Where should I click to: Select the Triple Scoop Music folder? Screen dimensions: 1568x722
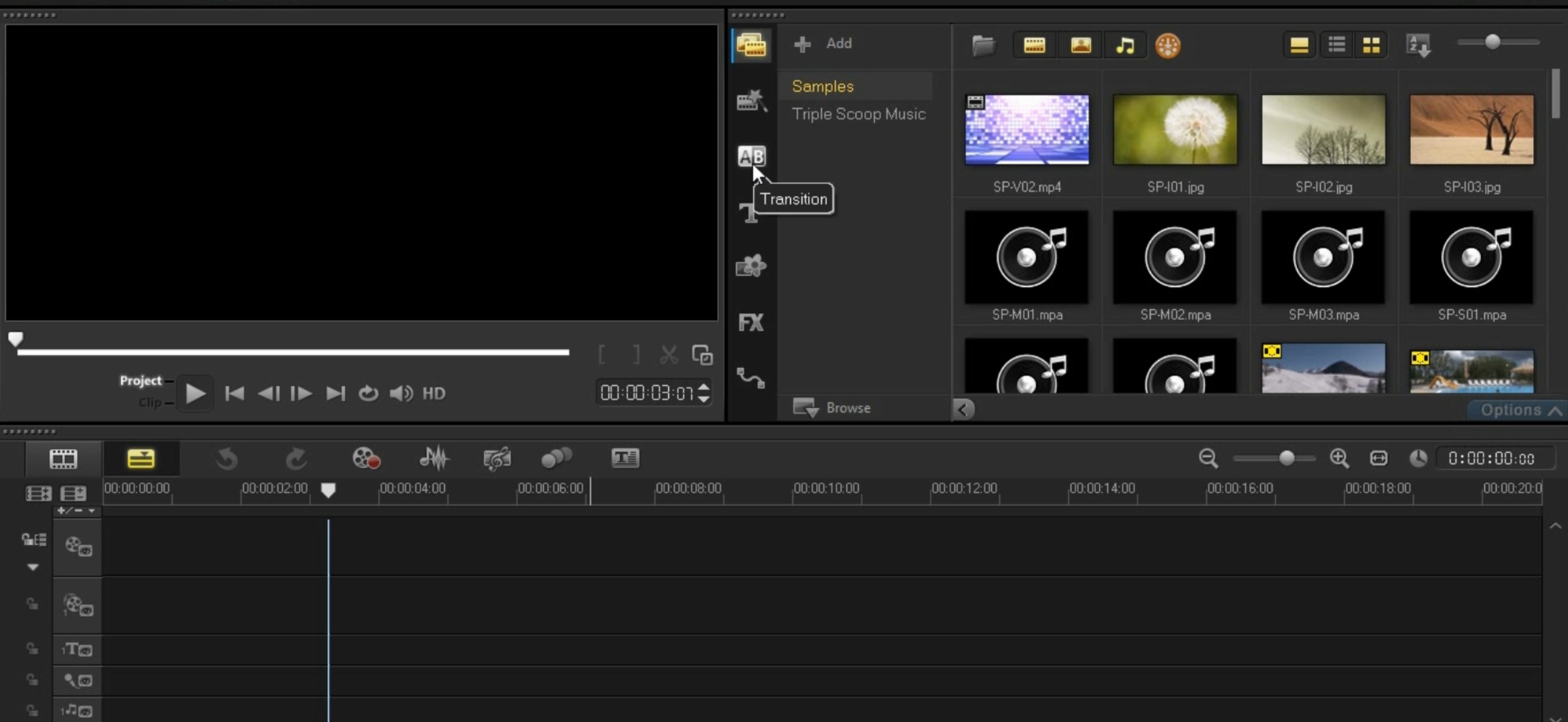click(858, 114)
